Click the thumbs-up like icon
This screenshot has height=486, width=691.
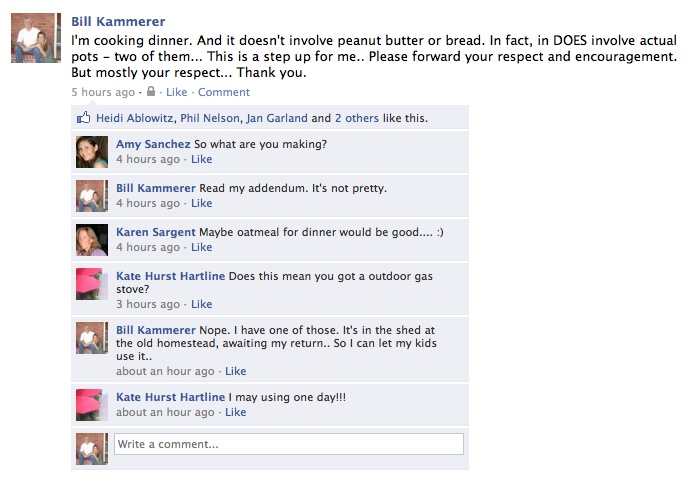point(84,118)
